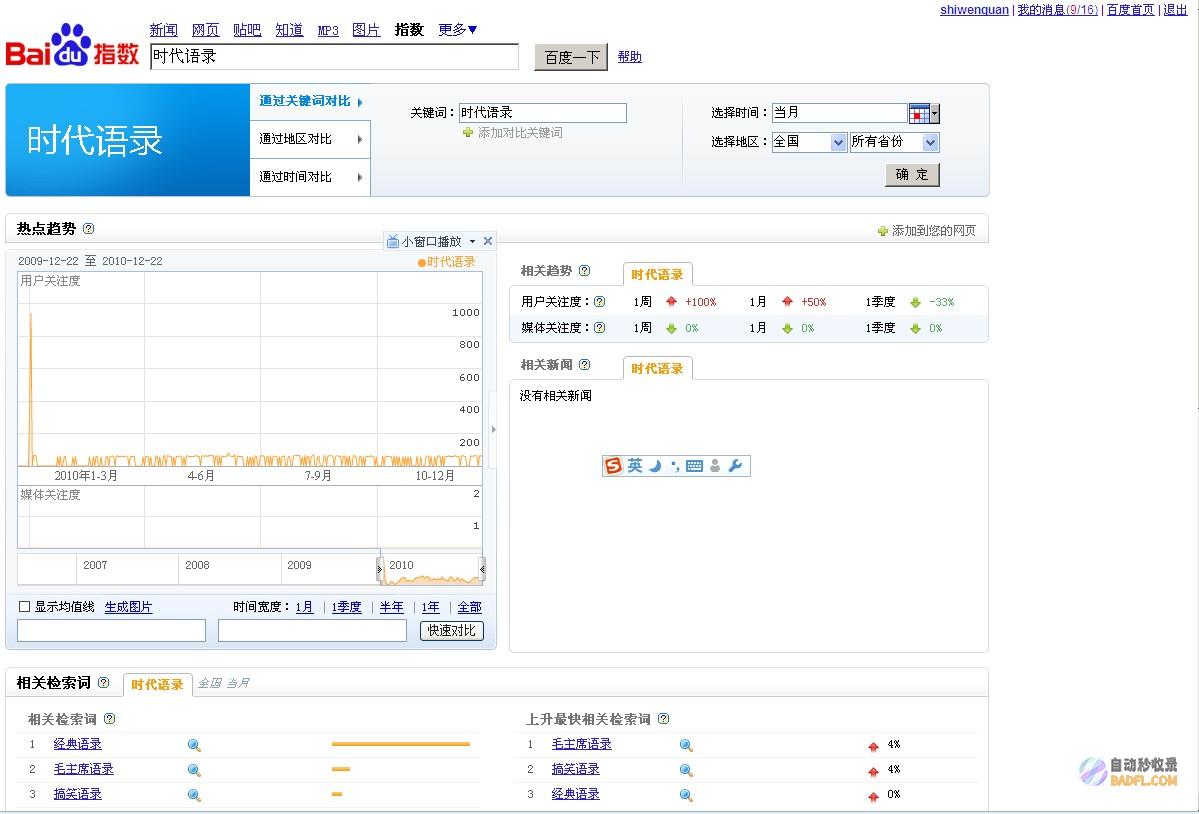
Task: Open the 贴吧 navigation tab
Action: coord(247,30)
